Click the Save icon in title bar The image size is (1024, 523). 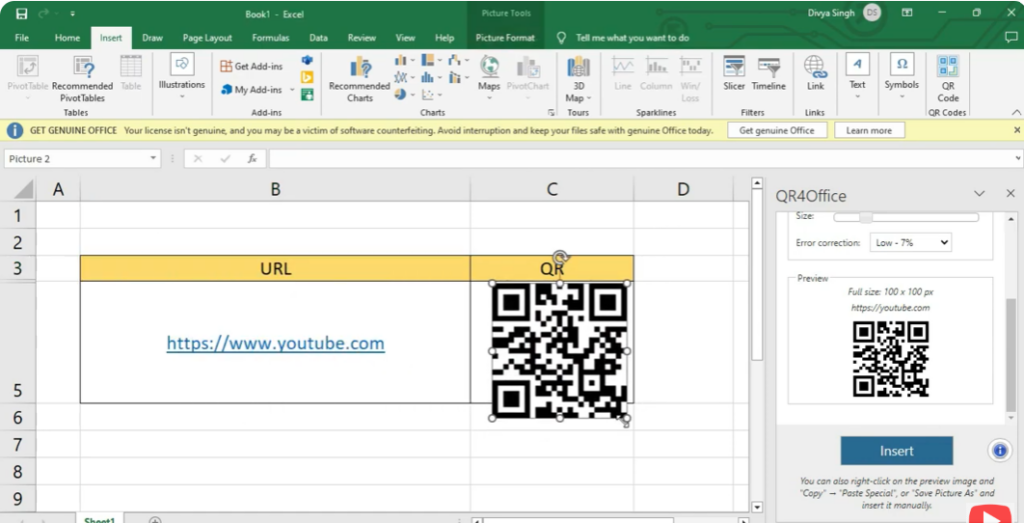pyautogui.click(x=22, y=14)
